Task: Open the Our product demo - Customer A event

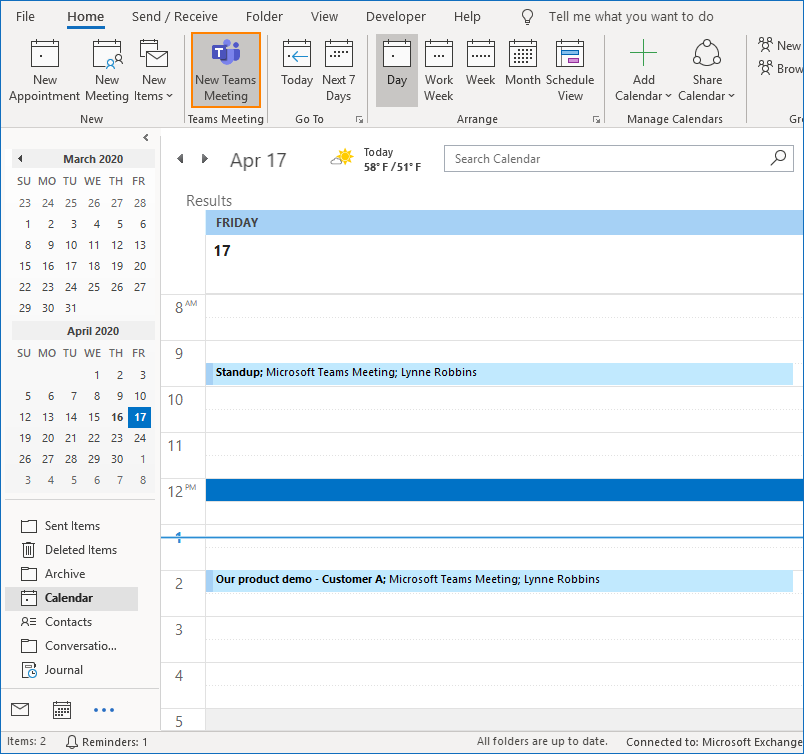Action: (x=499, y=580)
